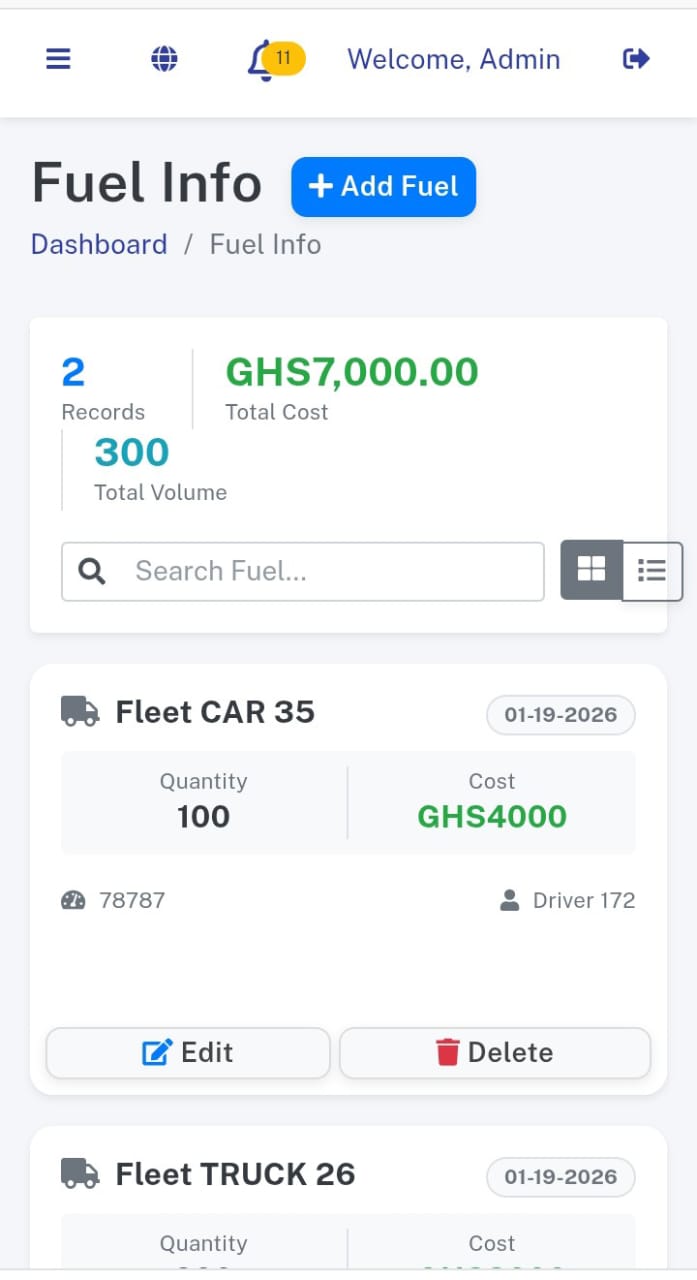Click the GHS7,000.00 Total Cost figure

pos(352,372)
